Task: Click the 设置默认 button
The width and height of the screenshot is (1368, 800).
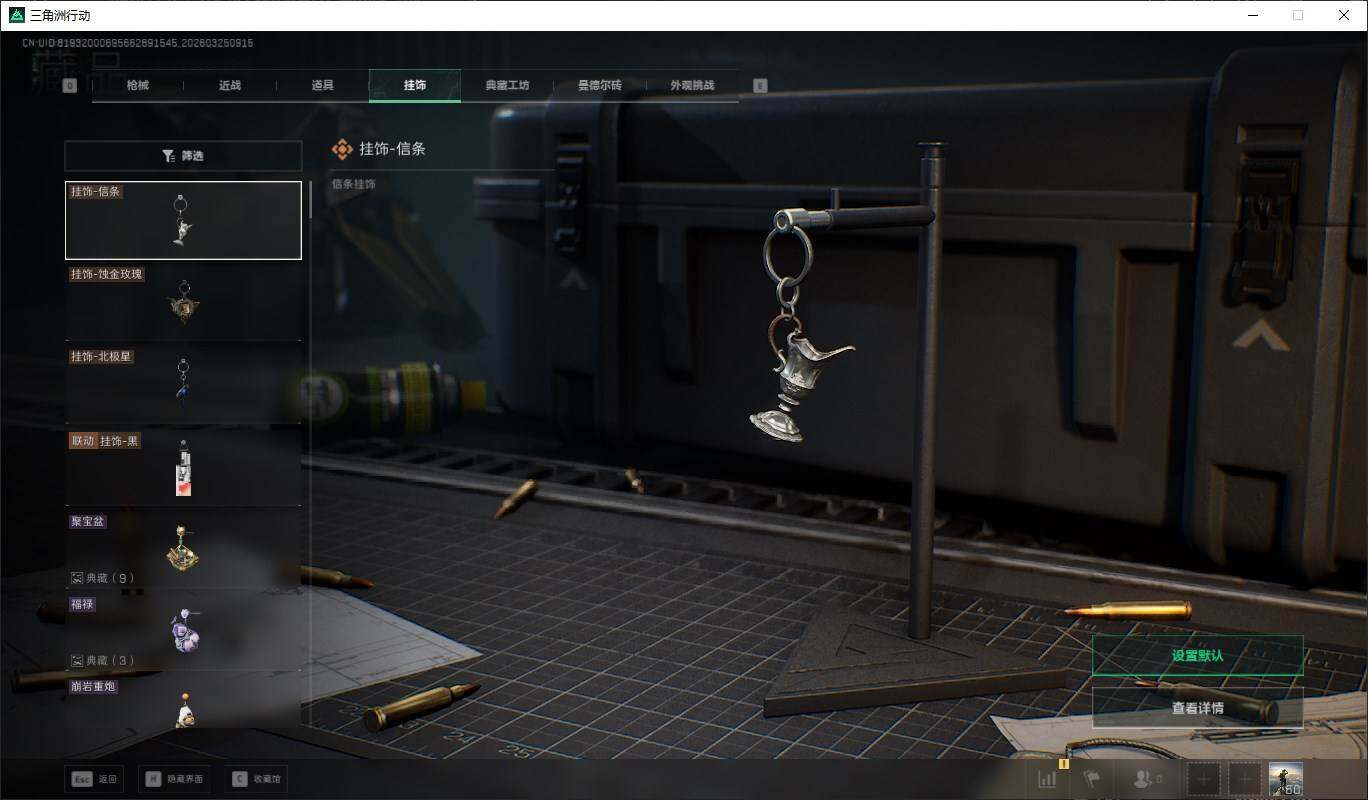Action: [1197, 656]
